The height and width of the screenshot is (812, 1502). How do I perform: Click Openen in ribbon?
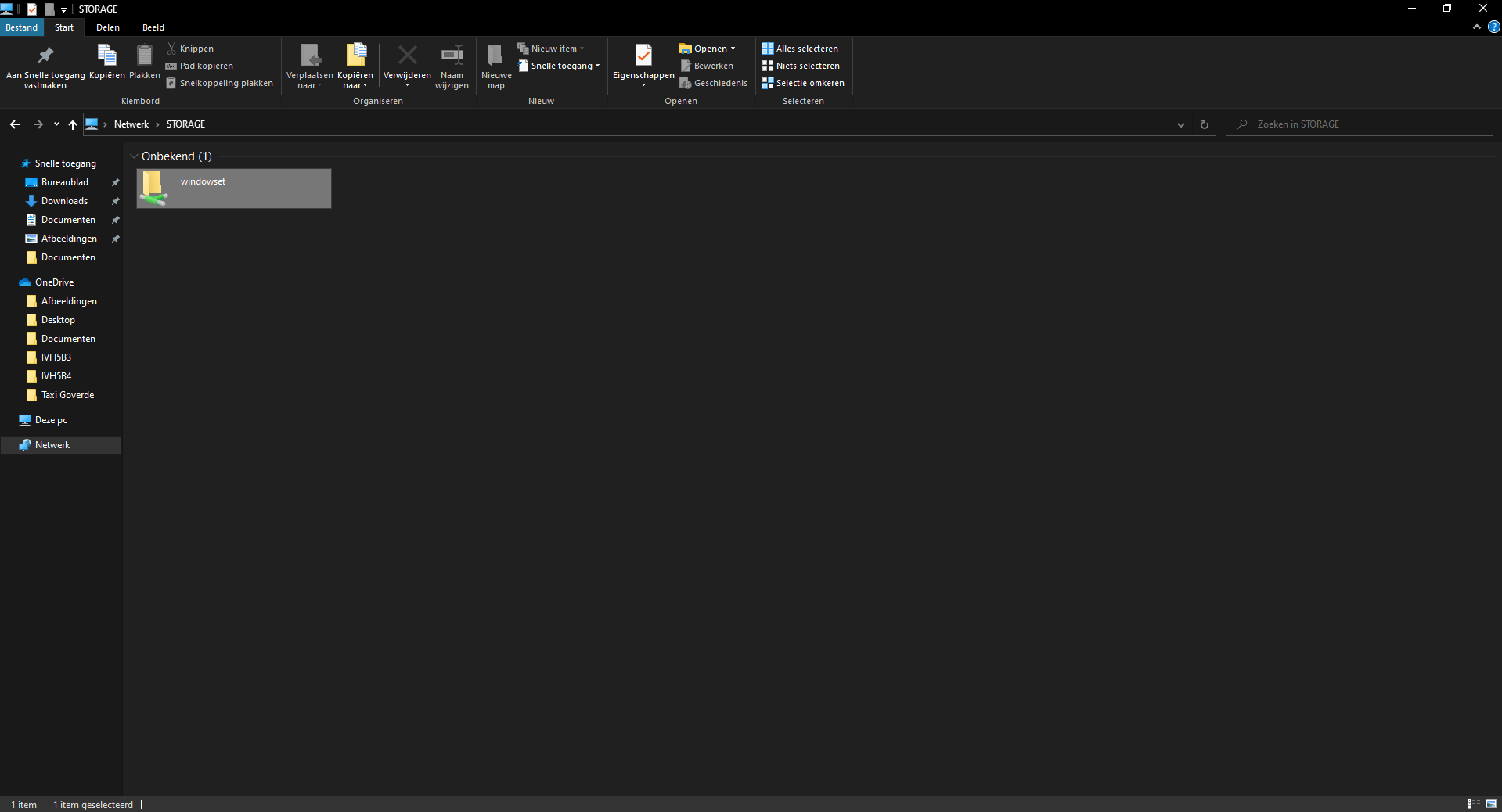(x=708, y=49)
